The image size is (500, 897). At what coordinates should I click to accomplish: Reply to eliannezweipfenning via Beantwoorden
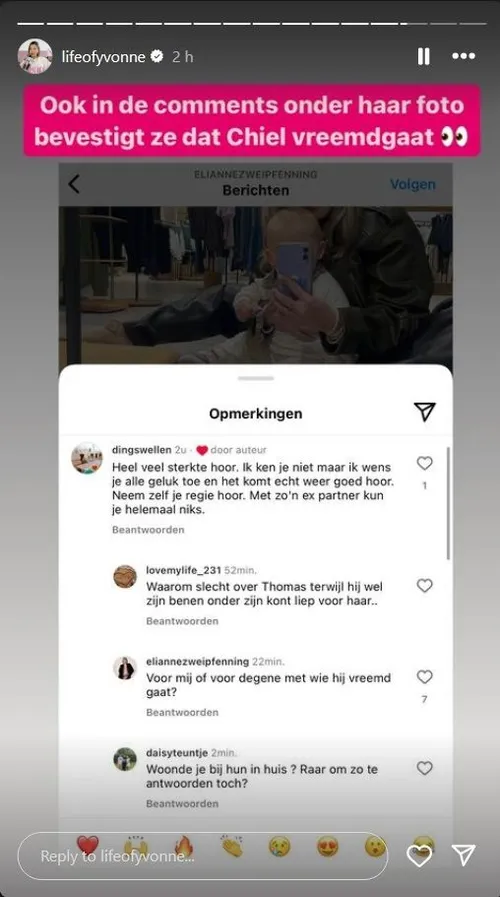click(182, 712)
